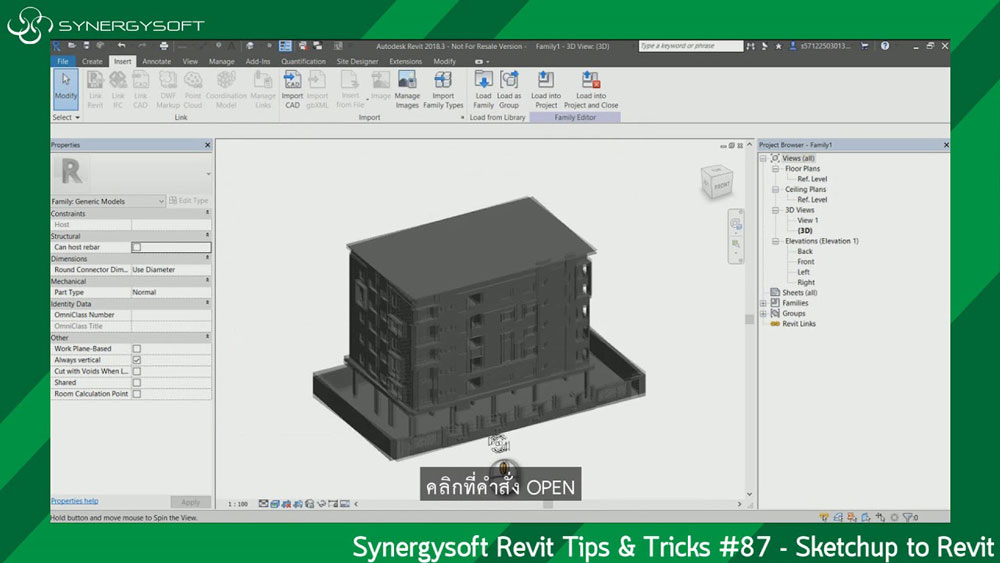Collapse the Elevations (Elevation 1) node
Image resolution: width=1000 pixels, height=563 pixels.
click(776, 241)
